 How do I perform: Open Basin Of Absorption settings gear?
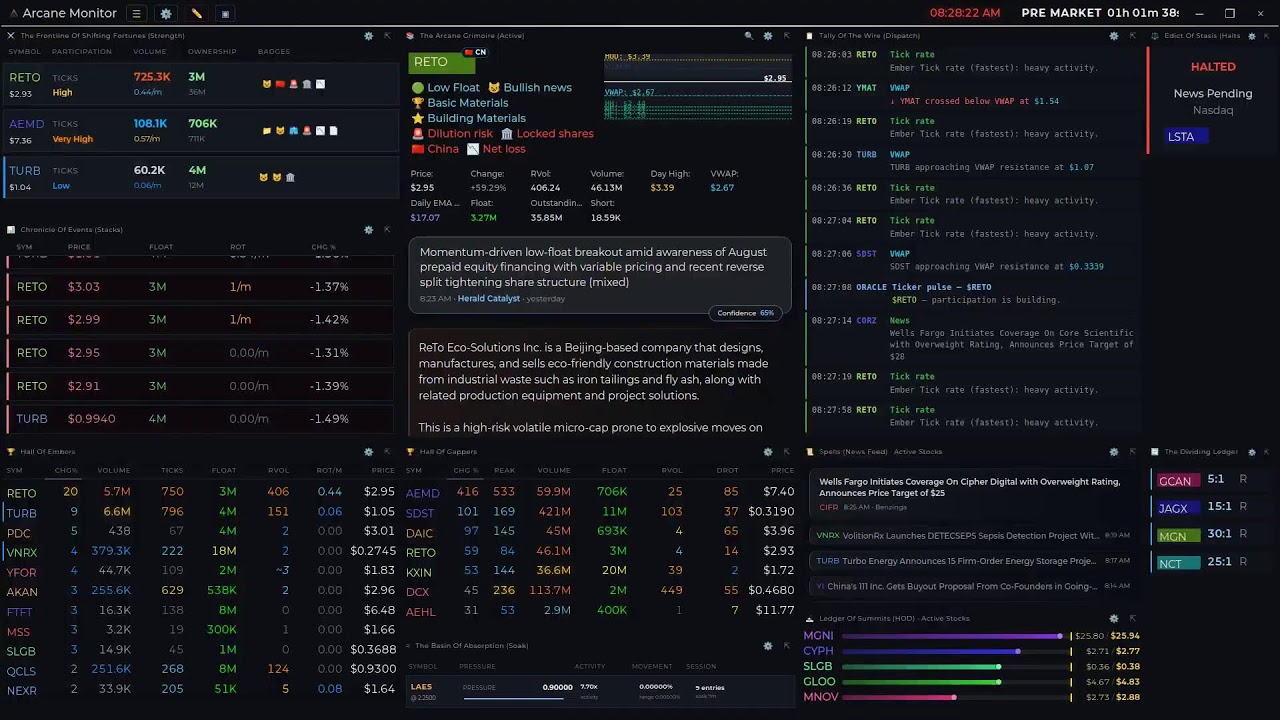coord(768,645)
